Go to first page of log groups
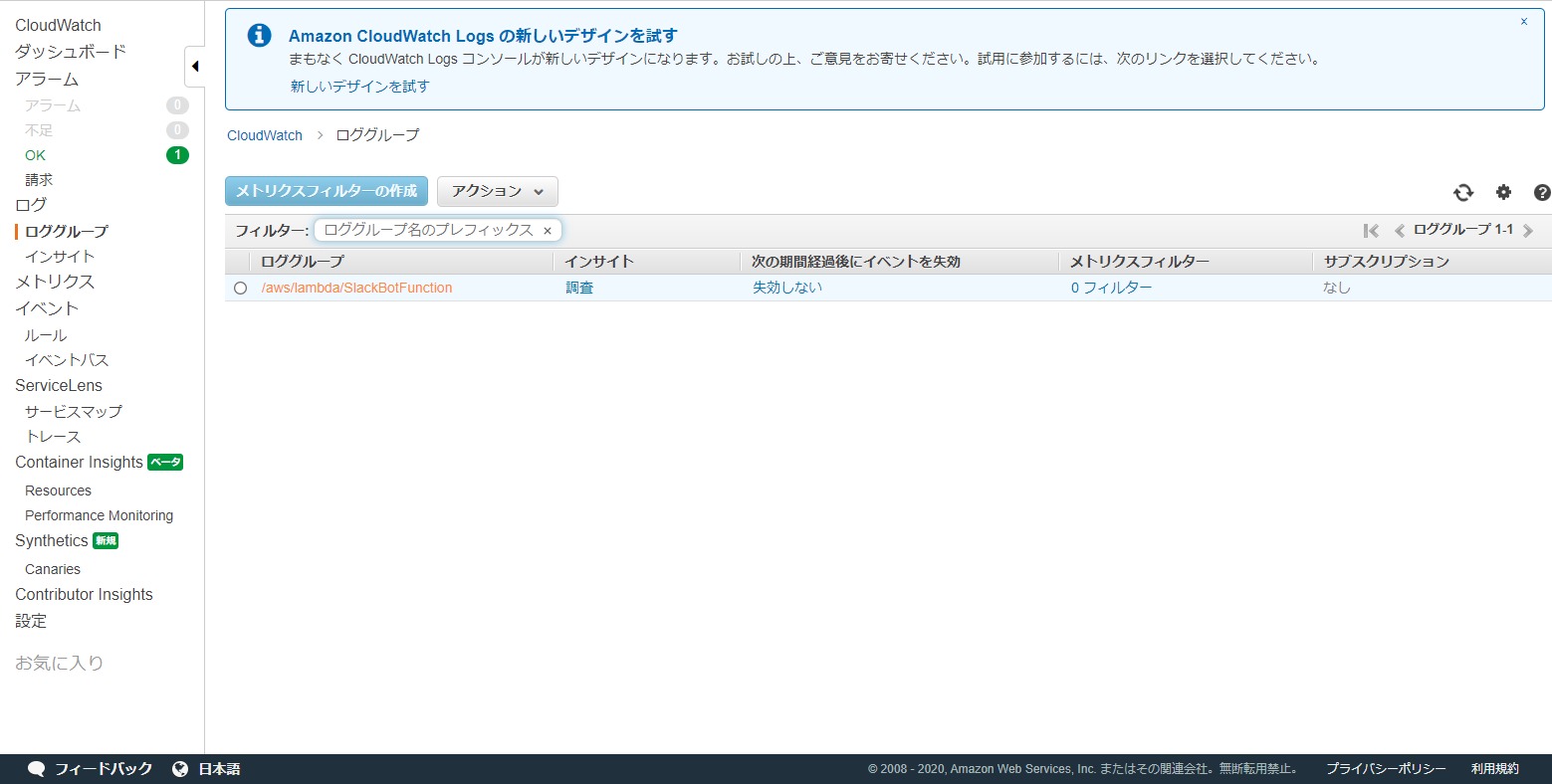Image resolution: width=1552 pixels, height=784 pixels. (x=1371, y=231)
